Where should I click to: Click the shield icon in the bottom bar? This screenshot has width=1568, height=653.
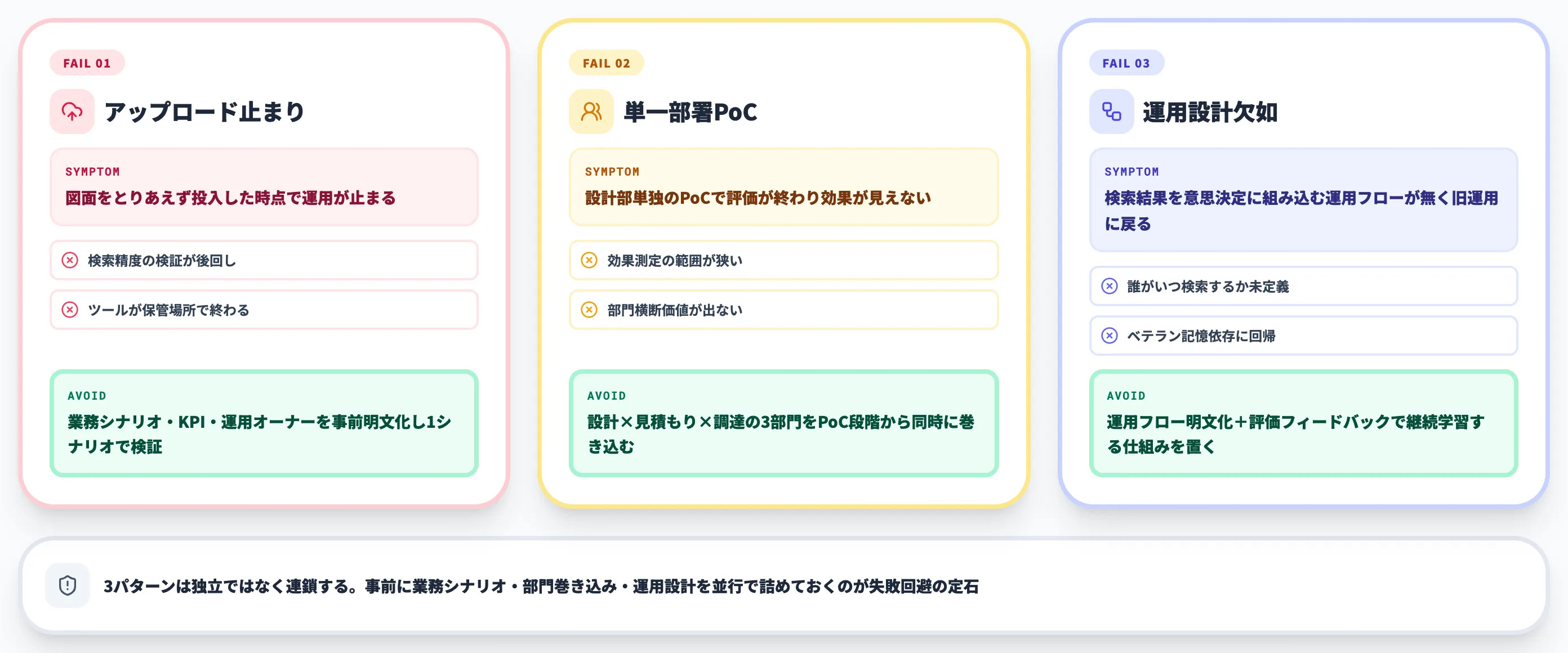tap(66, 586)
